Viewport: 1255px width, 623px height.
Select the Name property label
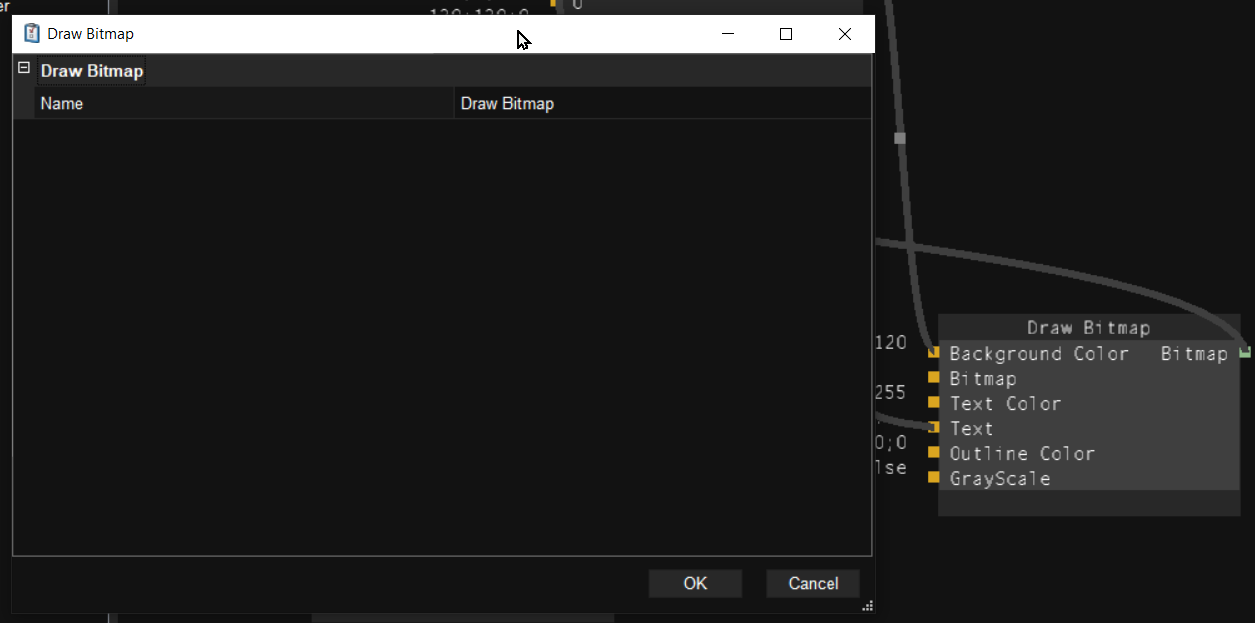pyautogui.click(x=62, y=104)
